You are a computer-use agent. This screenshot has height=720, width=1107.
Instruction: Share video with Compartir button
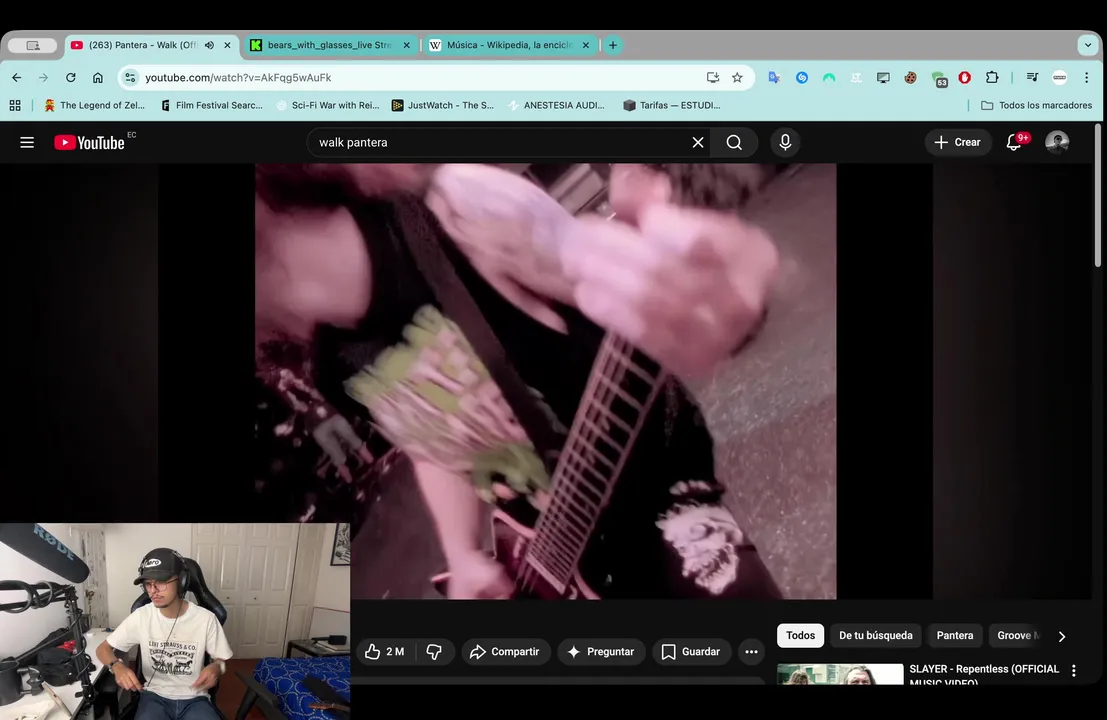point(505,652)
